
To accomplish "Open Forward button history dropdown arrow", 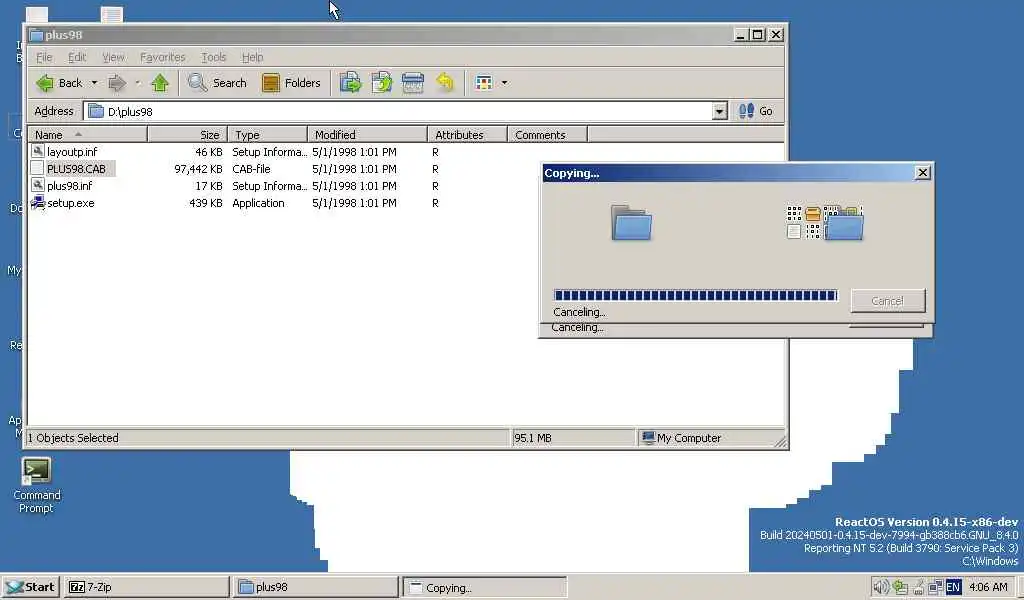I will click(x=137, y=83).
